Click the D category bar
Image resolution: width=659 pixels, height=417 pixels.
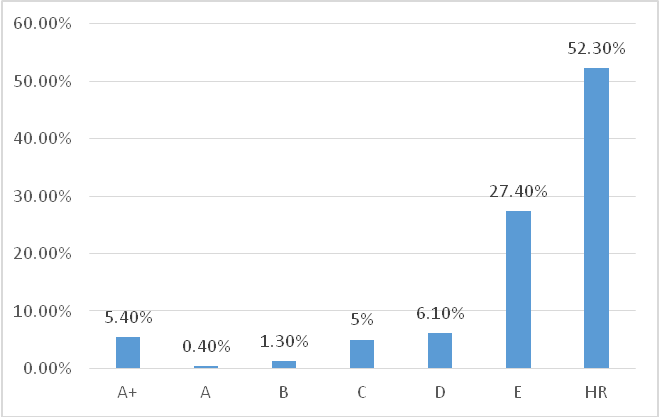[440, 351]
